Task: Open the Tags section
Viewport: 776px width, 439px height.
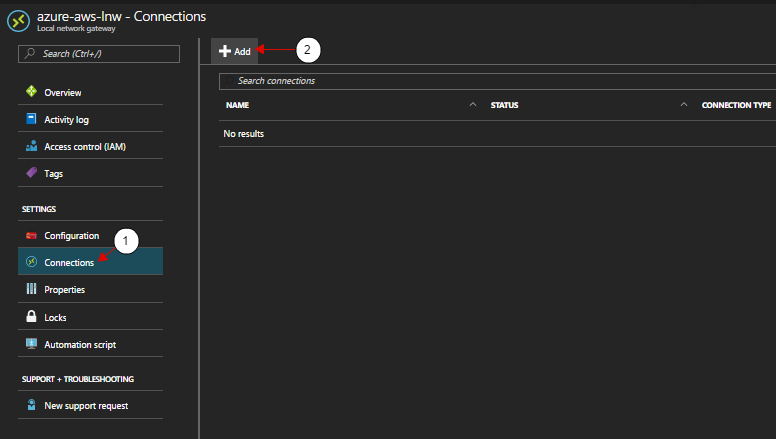Action: click(91, 174)
